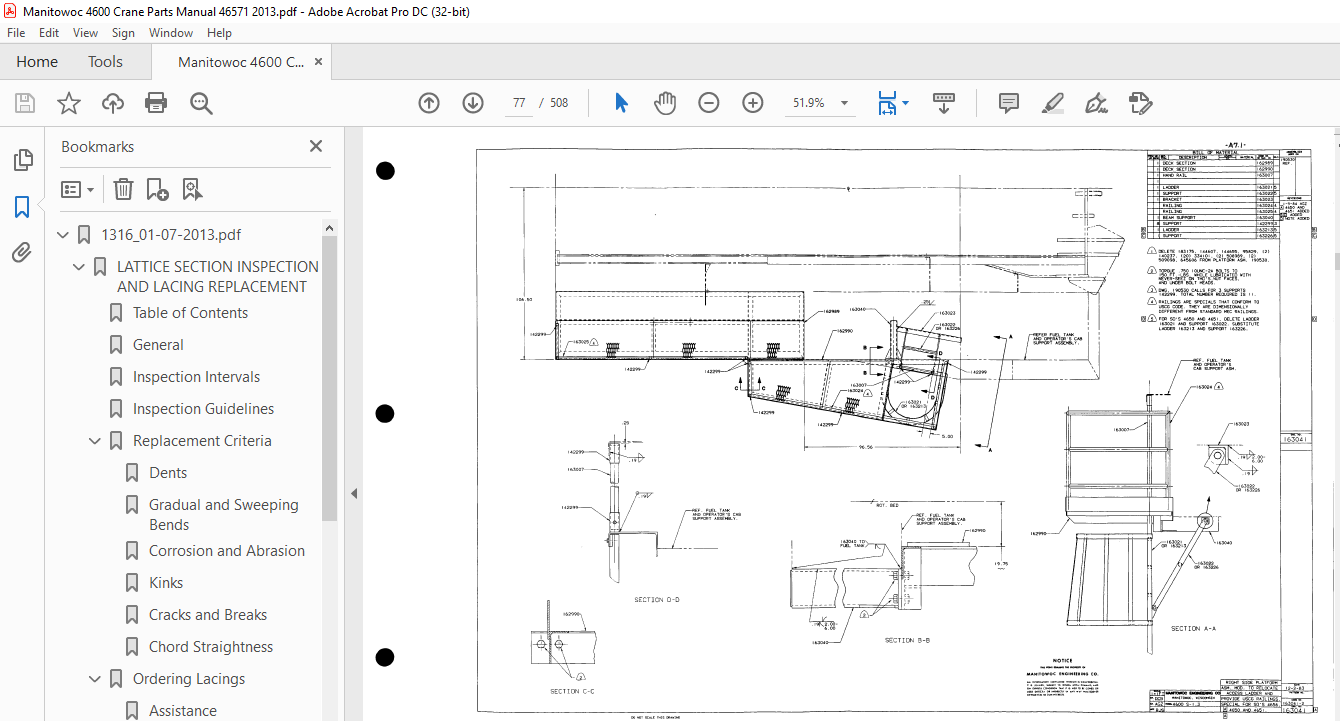Add document to starred favorites
The image size is (1340, 721).
68,103
